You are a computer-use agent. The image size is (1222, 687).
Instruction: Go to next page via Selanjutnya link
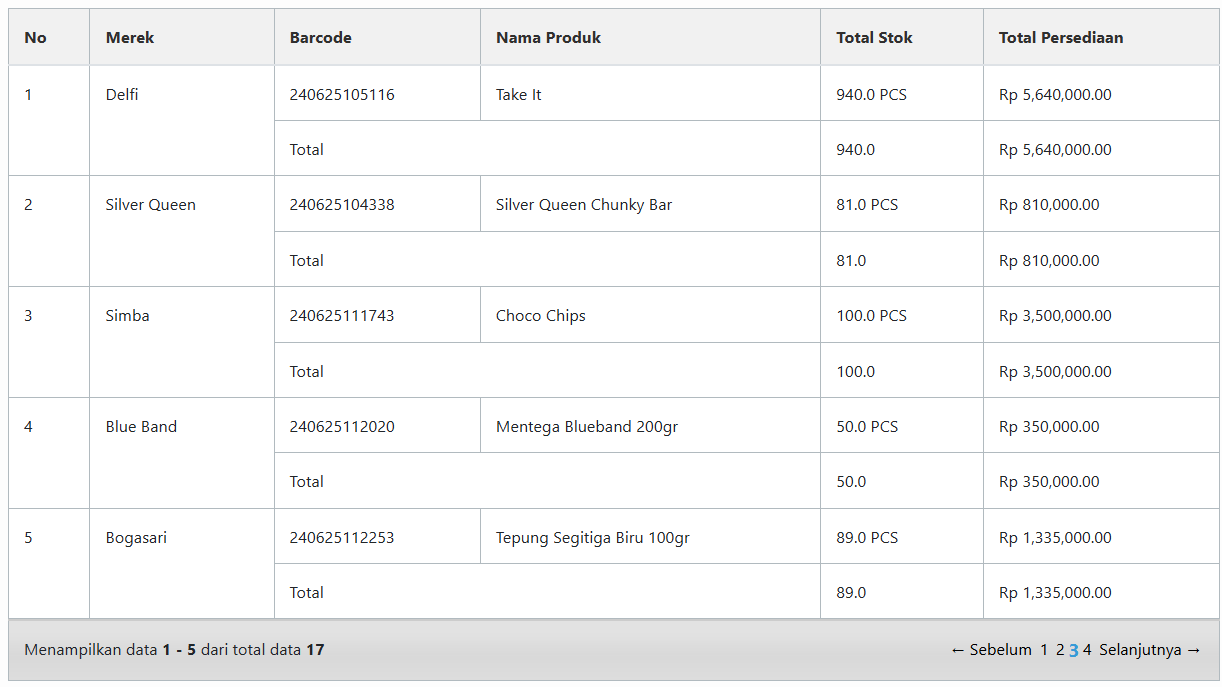(1150, 650)
